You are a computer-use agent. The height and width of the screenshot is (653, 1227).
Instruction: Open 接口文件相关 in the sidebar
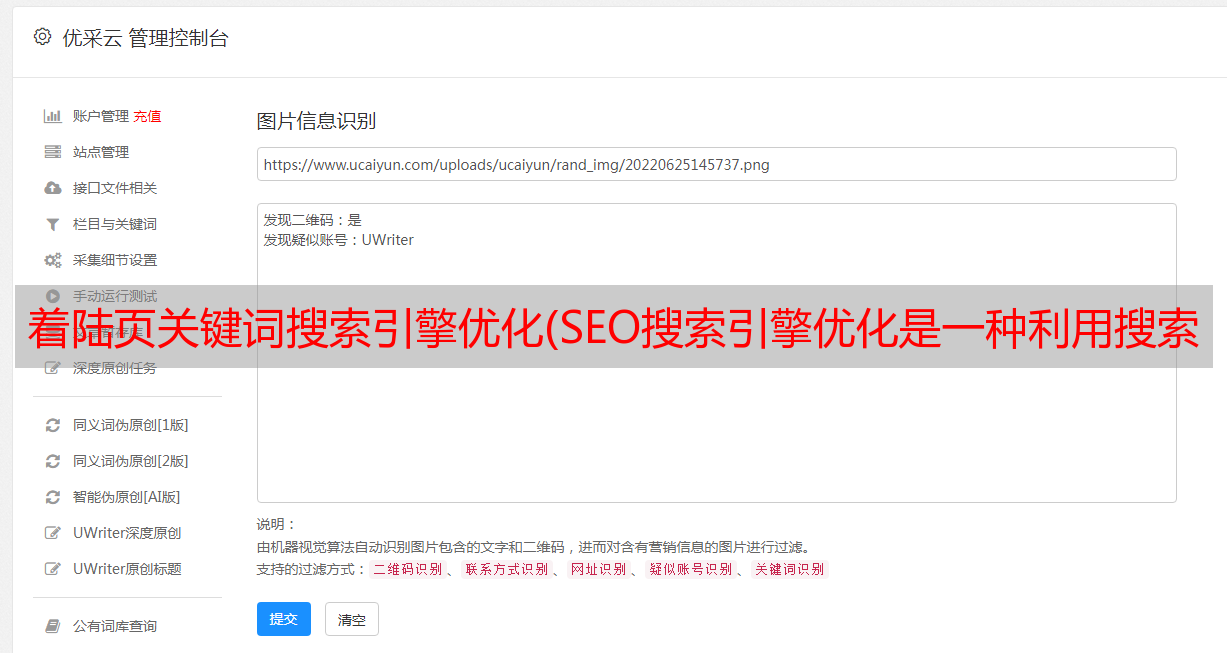[x=115, y=188]
